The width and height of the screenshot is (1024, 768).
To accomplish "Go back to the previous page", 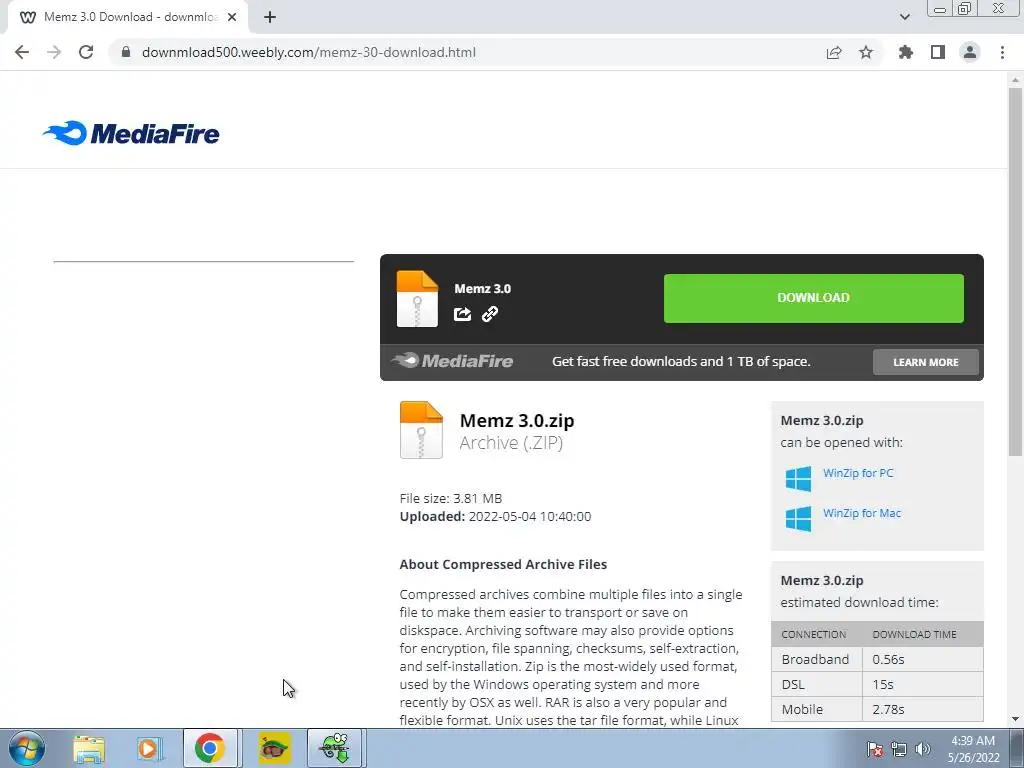I will tap(22, 52).
